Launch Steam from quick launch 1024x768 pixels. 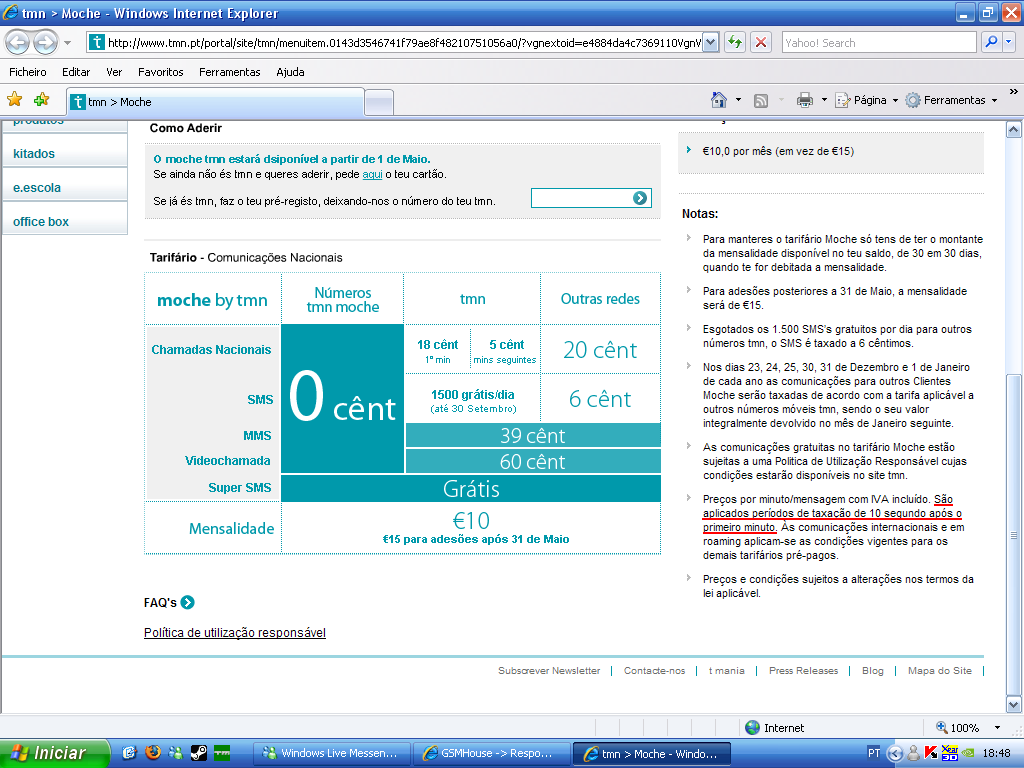(199, 753)
